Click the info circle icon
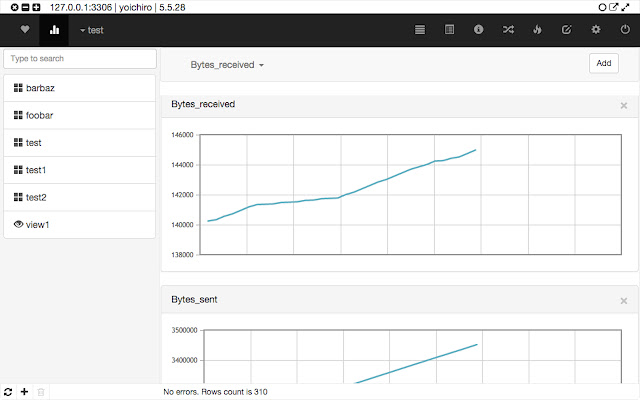This screenshot has width=640, height=400. tap(479, 29)
